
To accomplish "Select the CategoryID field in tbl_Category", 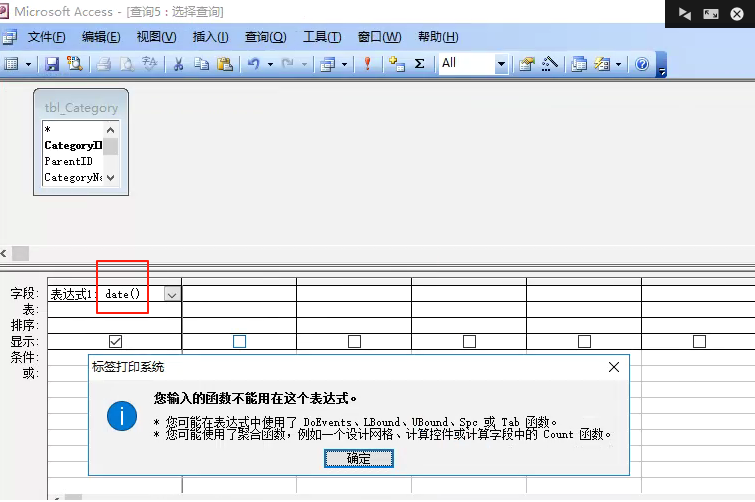I will 73,145.
